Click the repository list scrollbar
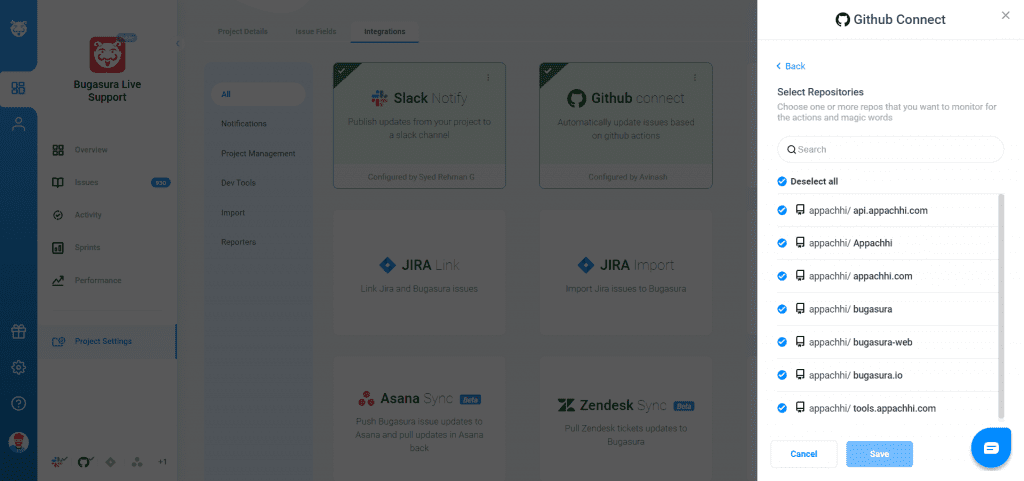1024x481 pixels. [1001, 306]
